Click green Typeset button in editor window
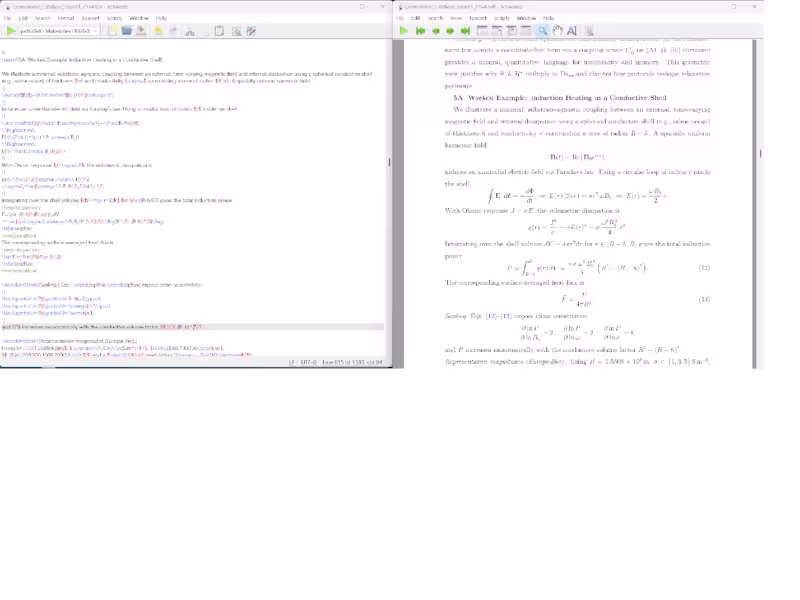The height and width of the screenshot is (600, 800). (11, 31)
